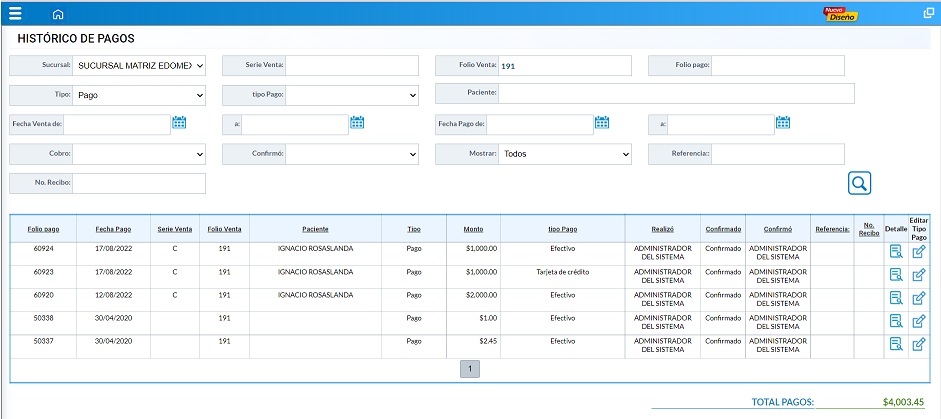941x419 pixels.
Task: Focus the Fecha Venta de date field
Action: pos(117,124)
